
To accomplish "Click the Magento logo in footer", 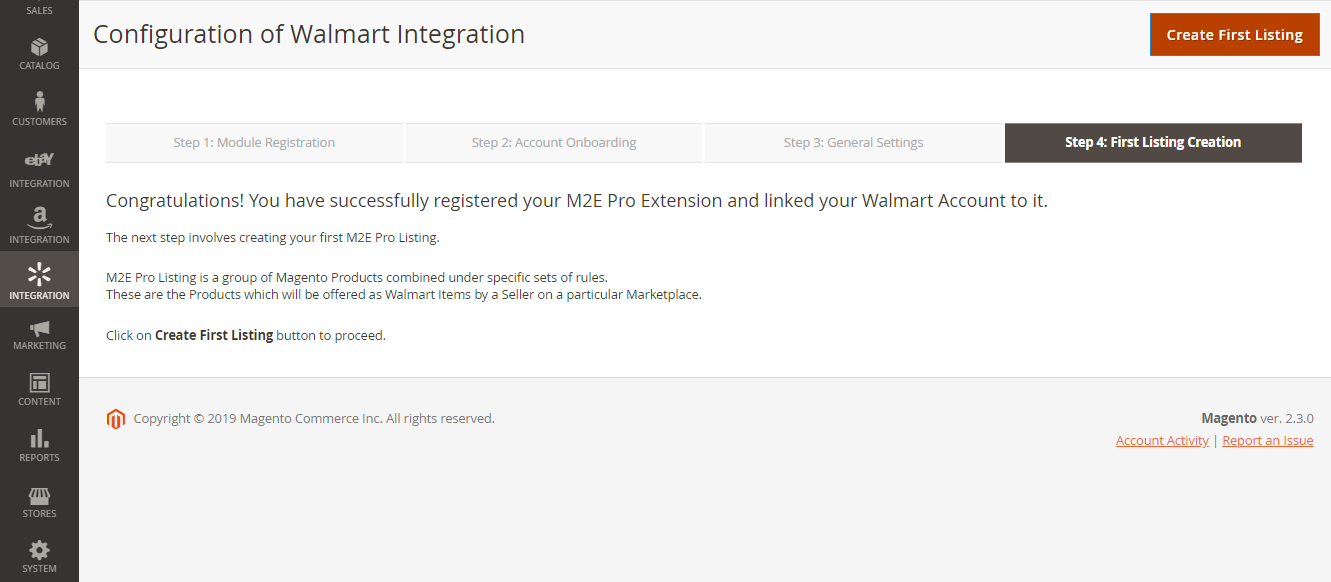I will (116, 419).
